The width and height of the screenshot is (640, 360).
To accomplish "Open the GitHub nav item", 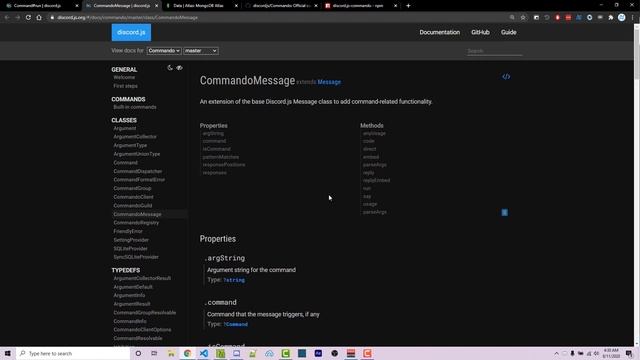I will pos(480,32).
